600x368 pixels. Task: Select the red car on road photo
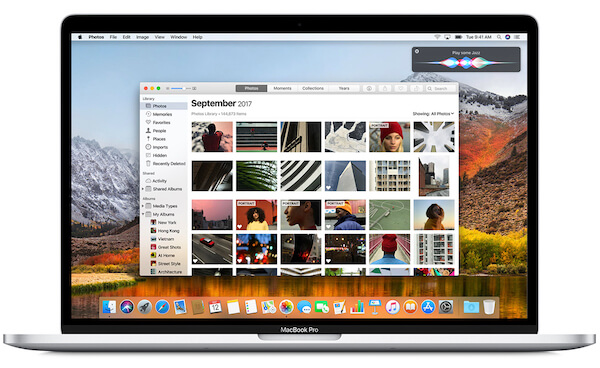pos(212,249)
